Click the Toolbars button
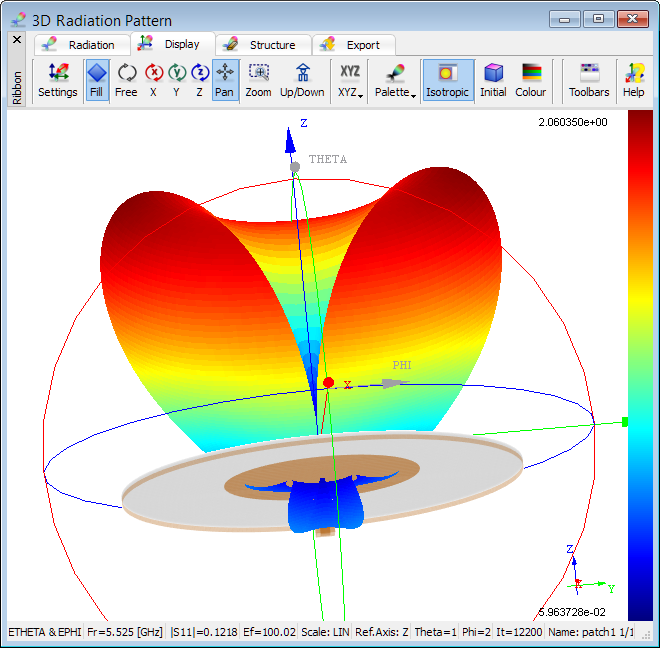660x648 pixels. point(589,80)
